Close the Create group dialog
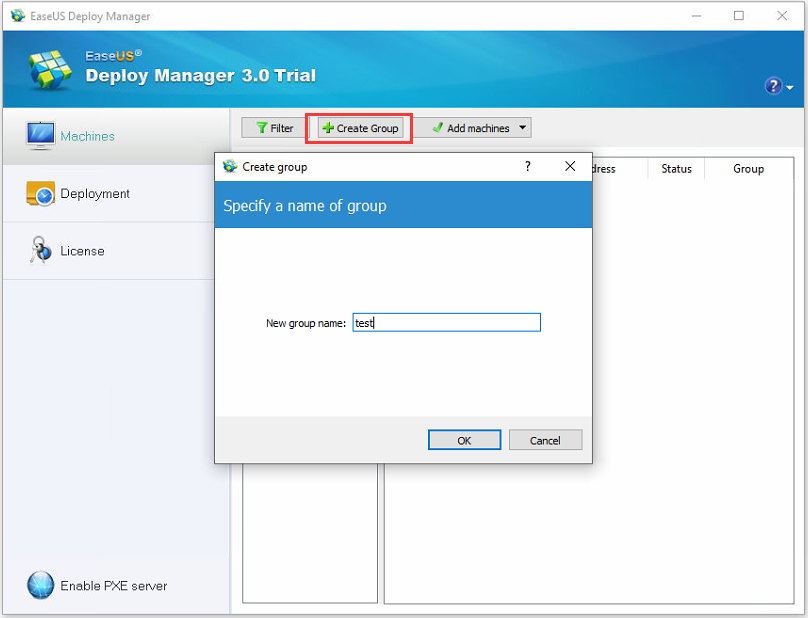This screenshot has width=808, height=618. 570,166
